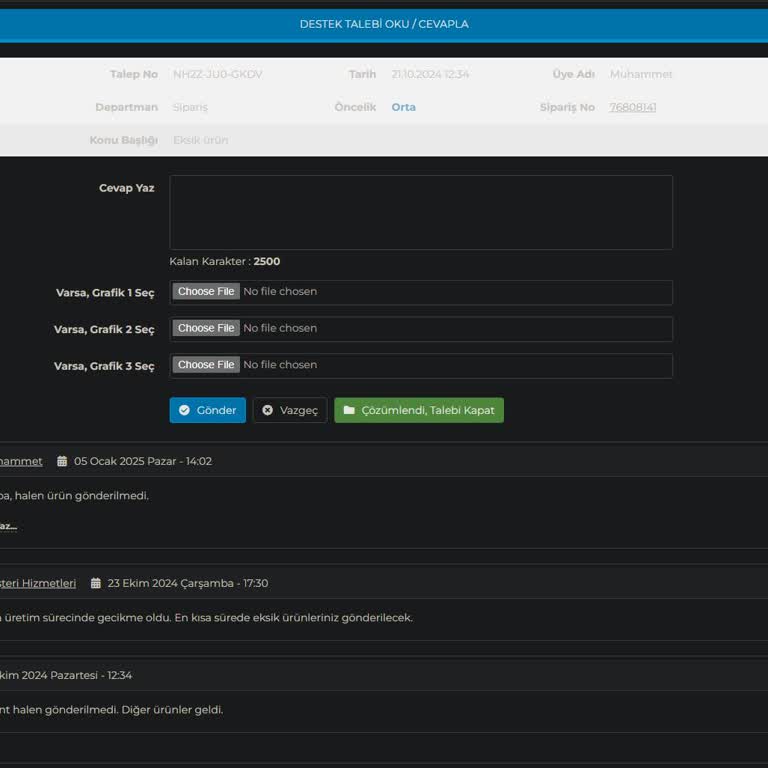The height and width of the screenshot is (768, 768).
Task: Close ticket via Çözümlendi, Talebi Kapat
Action: (419, 411)
